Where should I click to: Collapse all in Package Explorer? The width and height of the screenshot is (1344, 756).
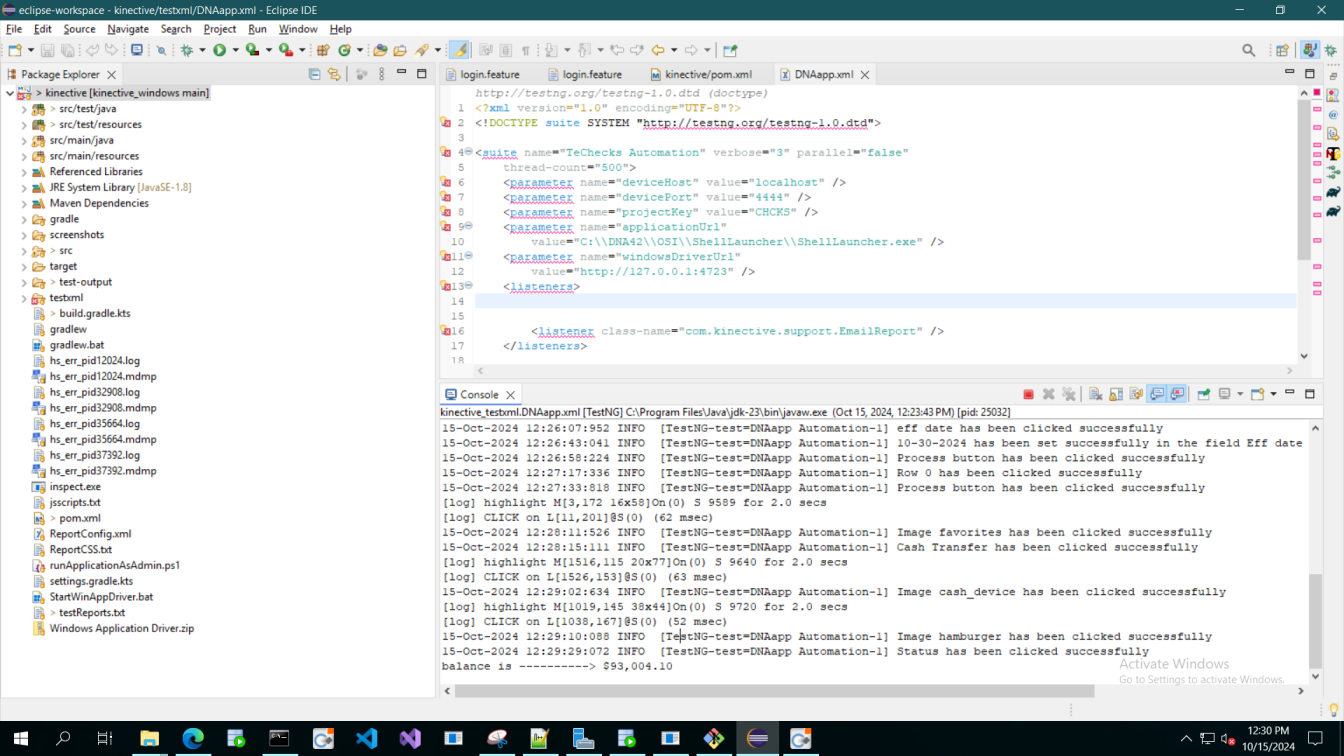tap(315, 74)
